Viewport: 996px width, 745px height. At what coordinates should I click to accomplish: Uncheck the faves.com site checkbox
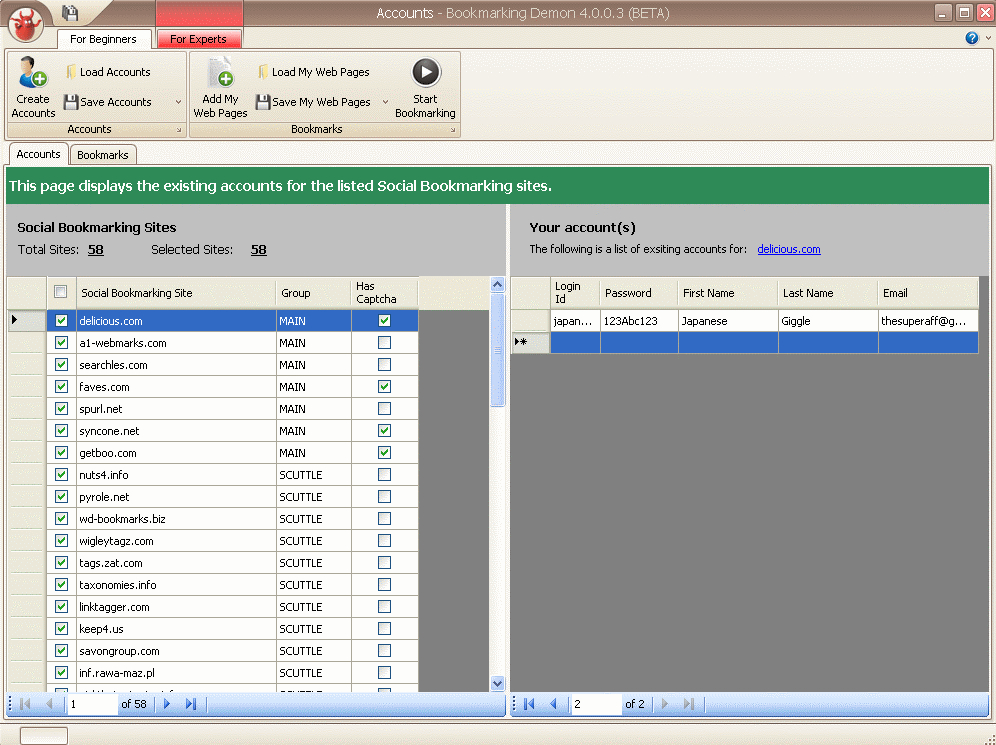point(61,387)
